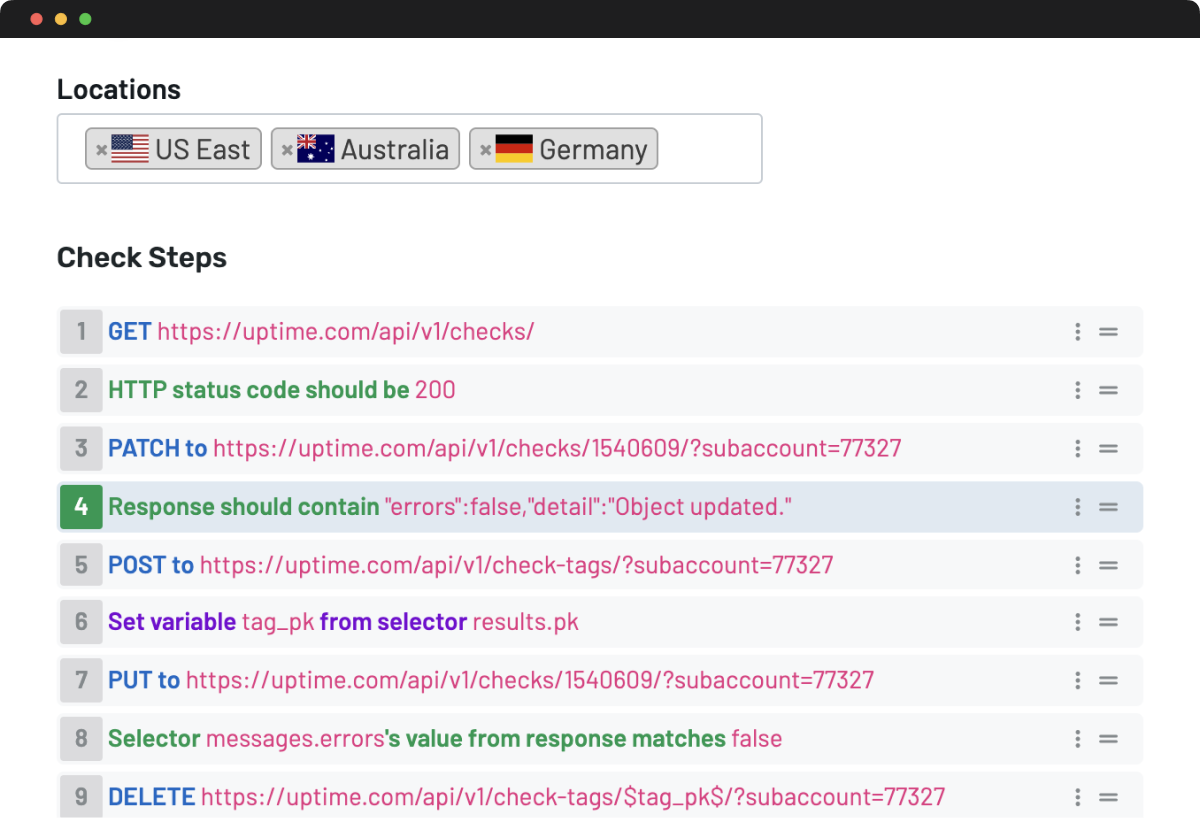The width and height of the screenshot is (1200, 818).
Task: Select step number 3 badge
Action: point(81,448)
